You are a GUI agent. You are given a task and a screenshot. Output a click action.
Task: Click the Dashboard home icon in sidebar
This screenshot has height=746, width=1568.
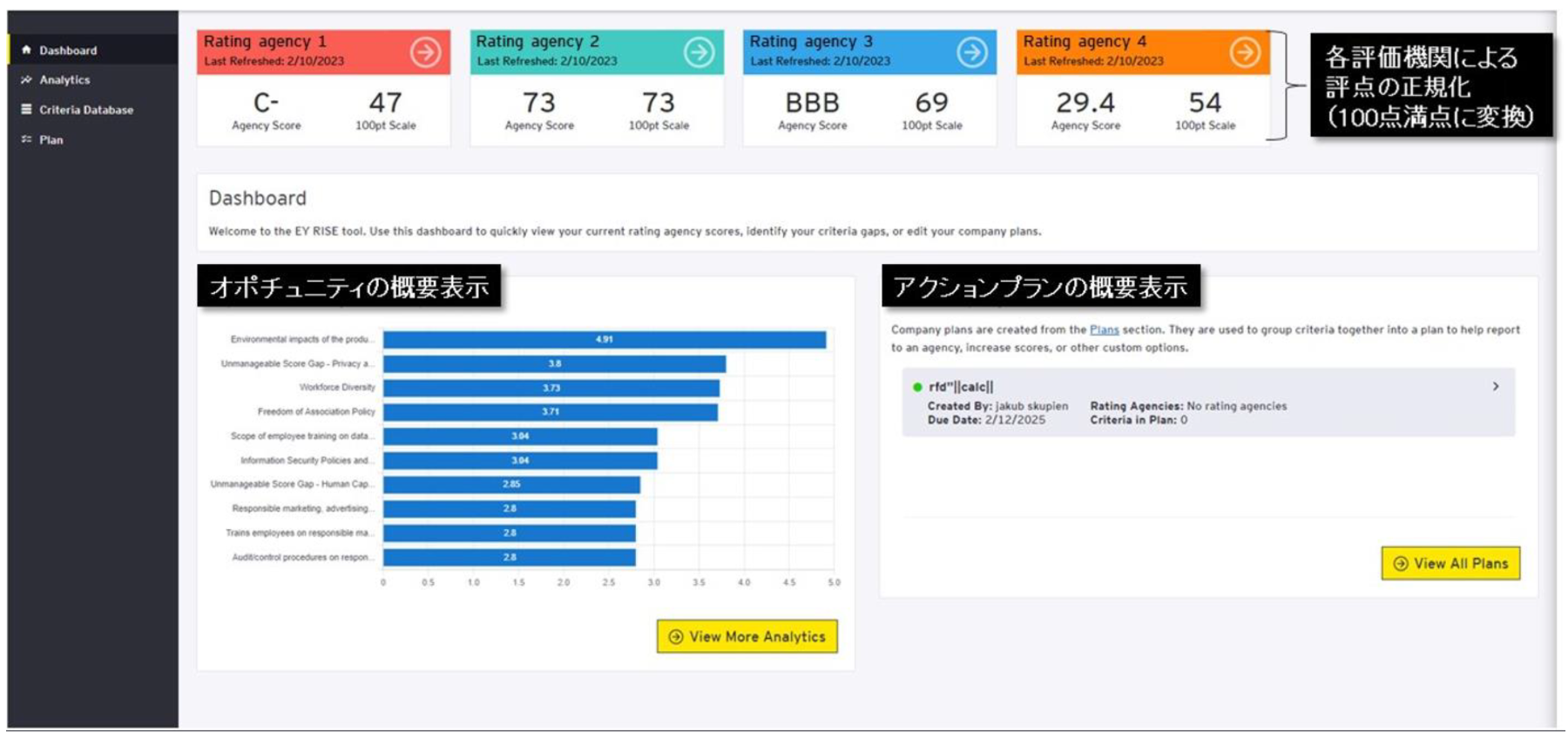click(x=26, y=50)
